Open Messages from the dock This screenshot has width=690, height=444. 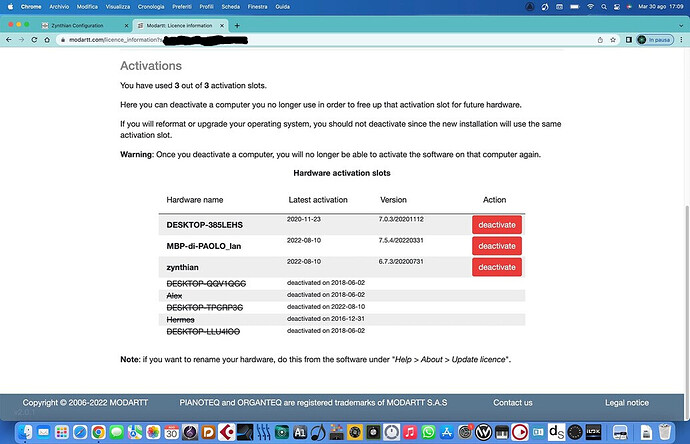point(117,433)
